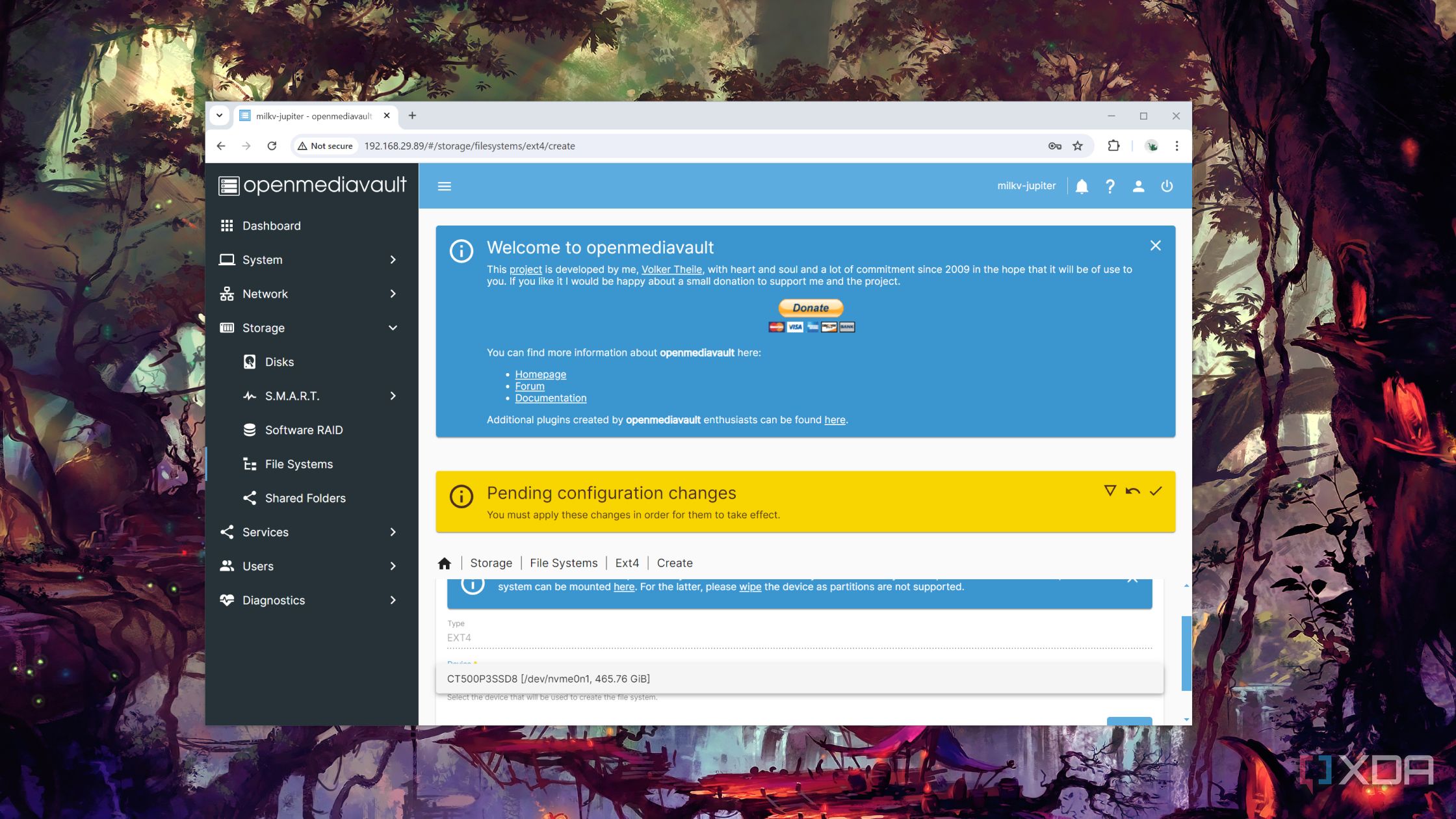
Task: Show pending changes details triangle icon
Action: point(1110,491)
